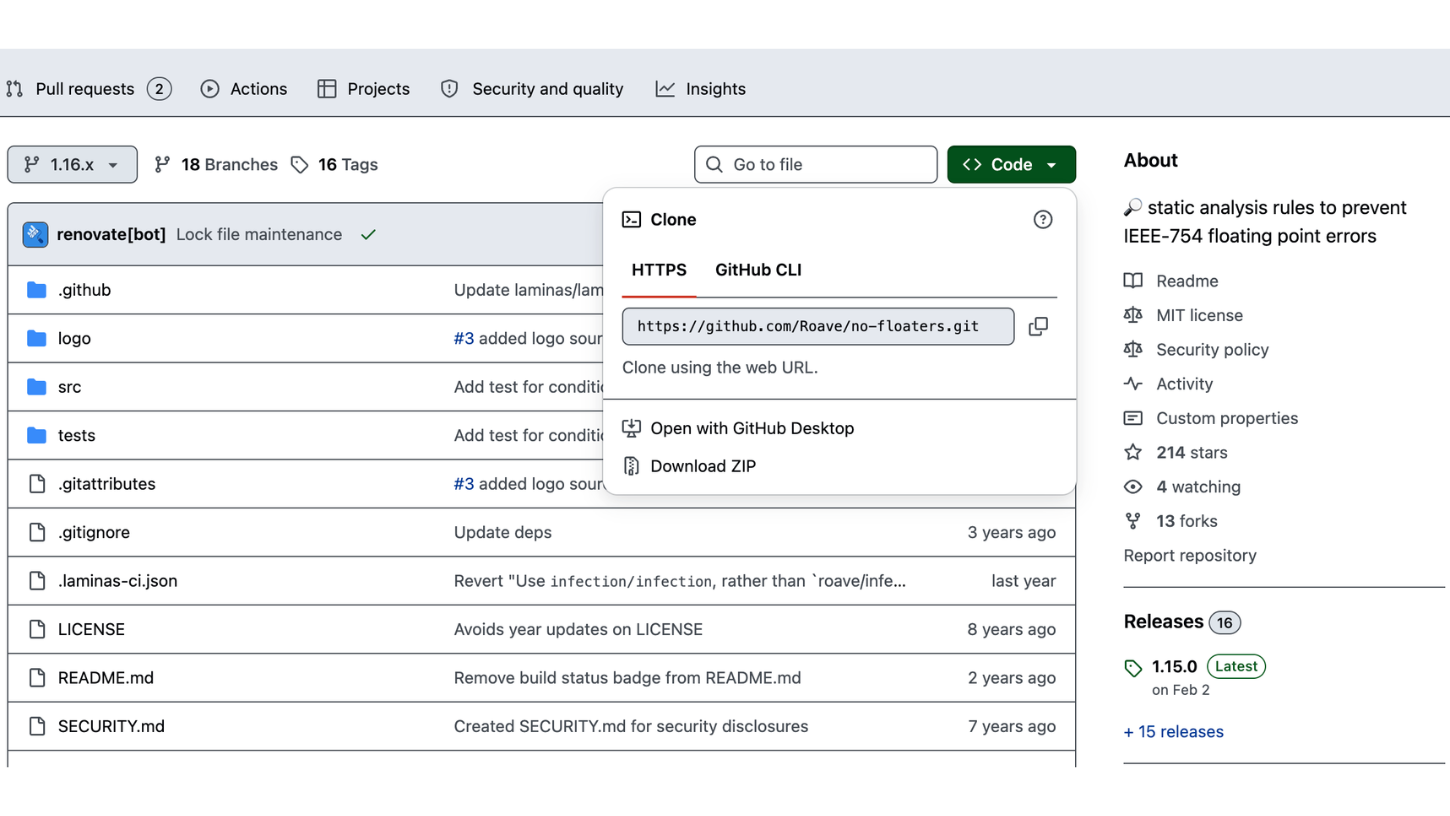Click the .github folder icon
The width and height of the screenshot is (1450, 816).
point(37,290)
